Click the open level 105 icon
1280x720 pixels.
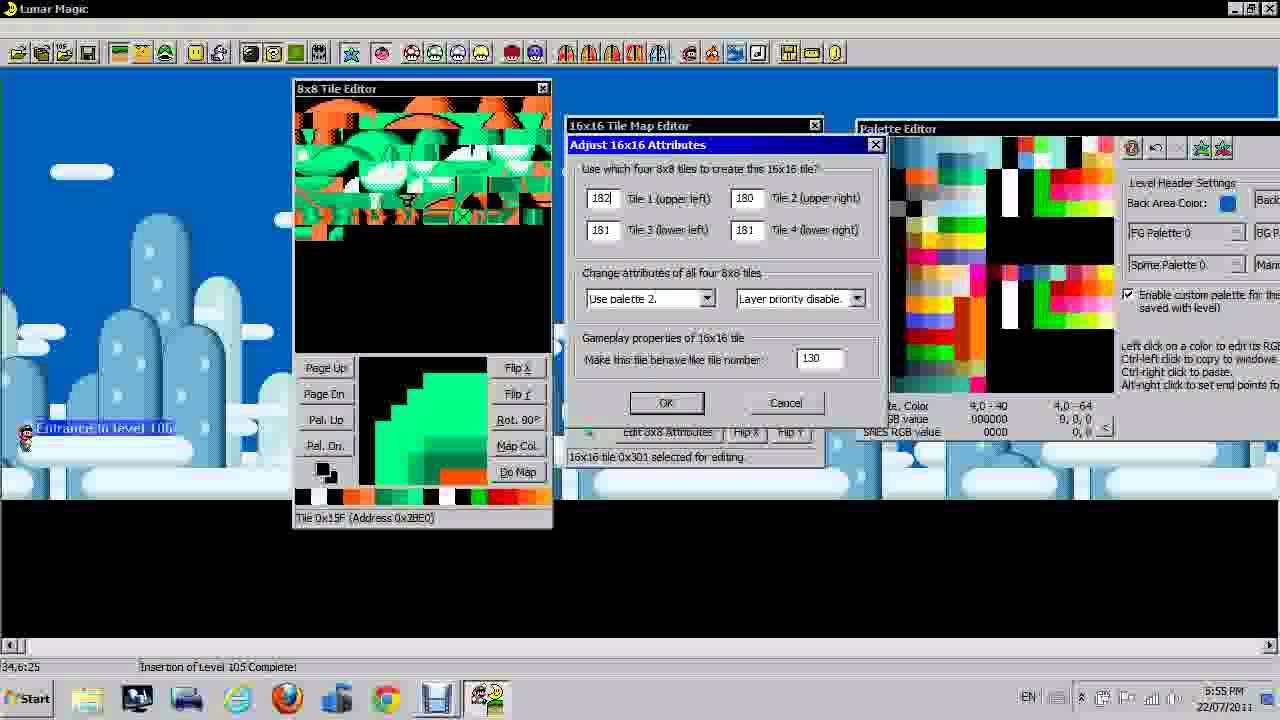point(64,53)
